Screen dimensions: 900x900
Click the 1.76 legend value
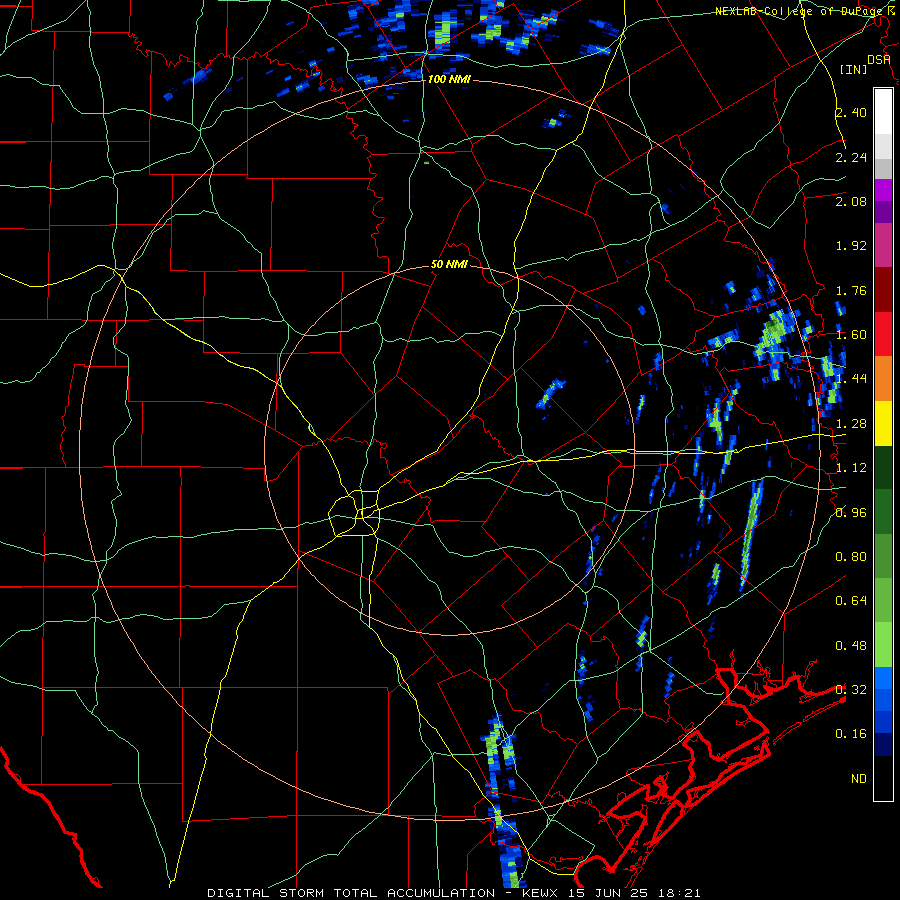point(851,290)
